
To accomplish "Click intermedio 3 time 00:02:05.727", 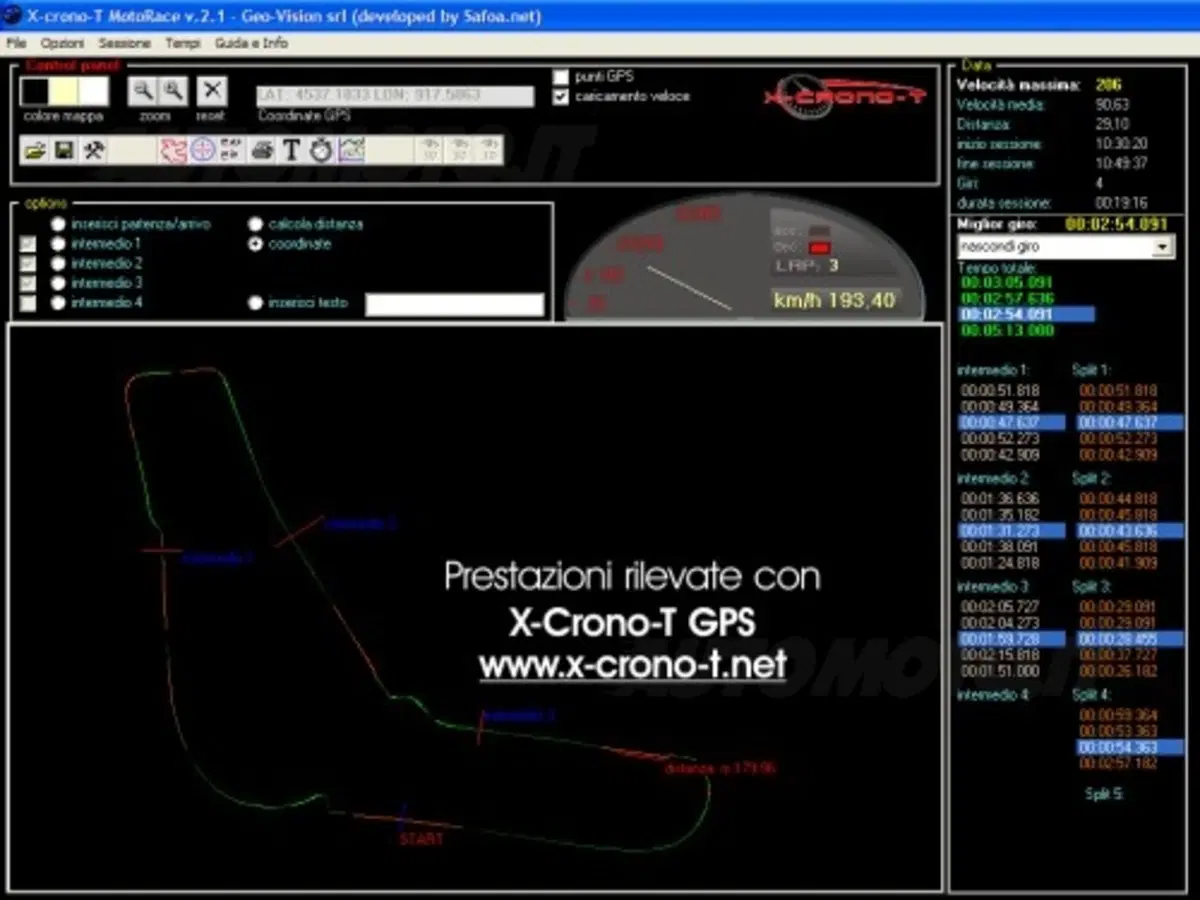I will click(1000, 606).
